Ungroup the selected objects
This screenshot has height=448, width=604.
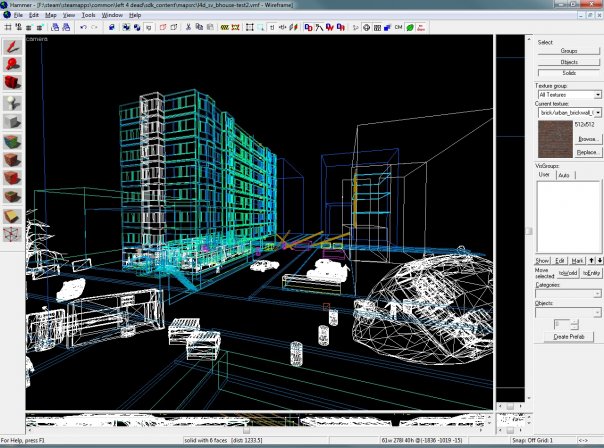coord(137,27)
